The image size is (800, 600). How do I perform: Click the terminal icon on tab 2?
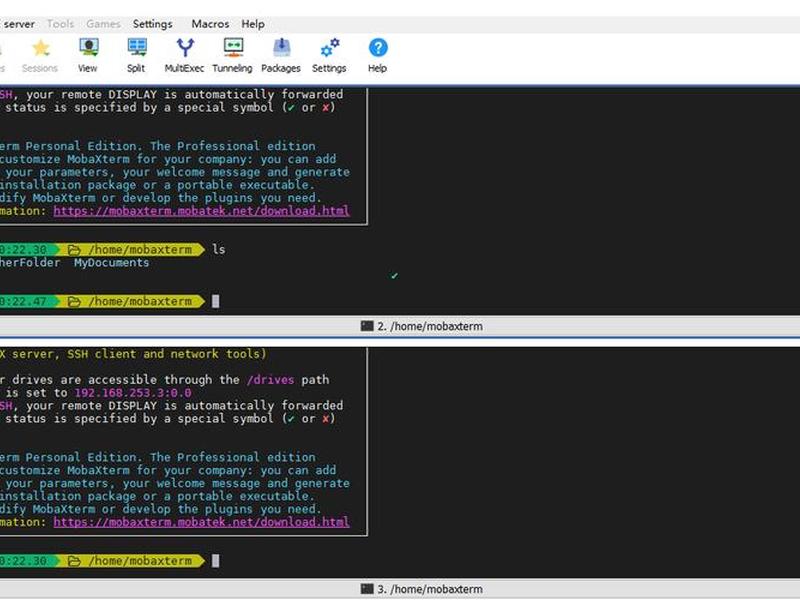[367, 326]
